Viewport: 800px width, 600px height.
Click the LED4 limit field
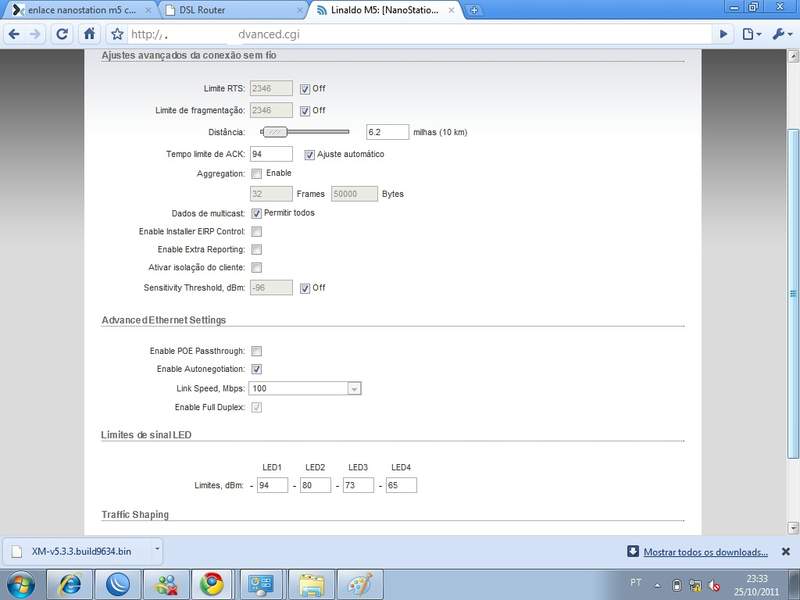click(401, 485)
